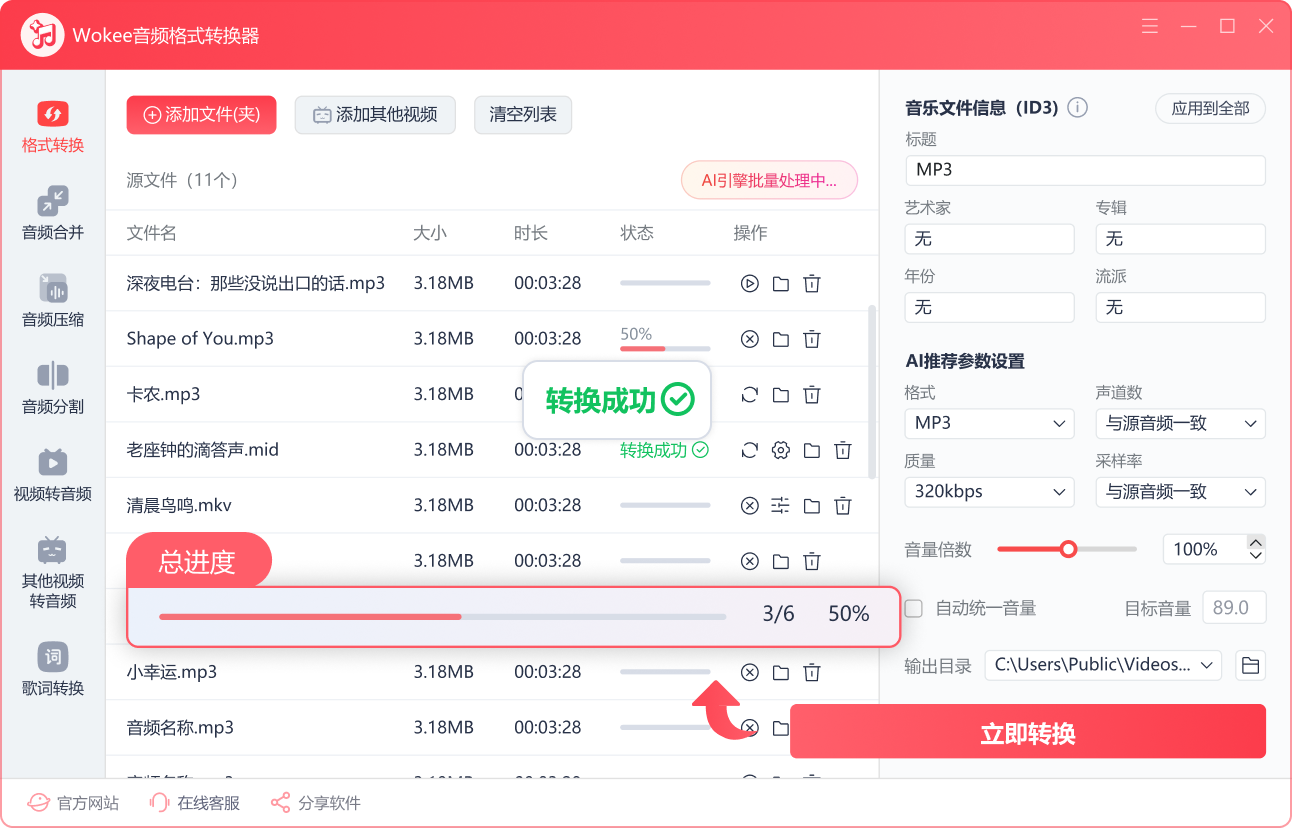Click the 标题 input showing MP3
The width and height of the screenshot is (1292, 828).
[1085, 170]
